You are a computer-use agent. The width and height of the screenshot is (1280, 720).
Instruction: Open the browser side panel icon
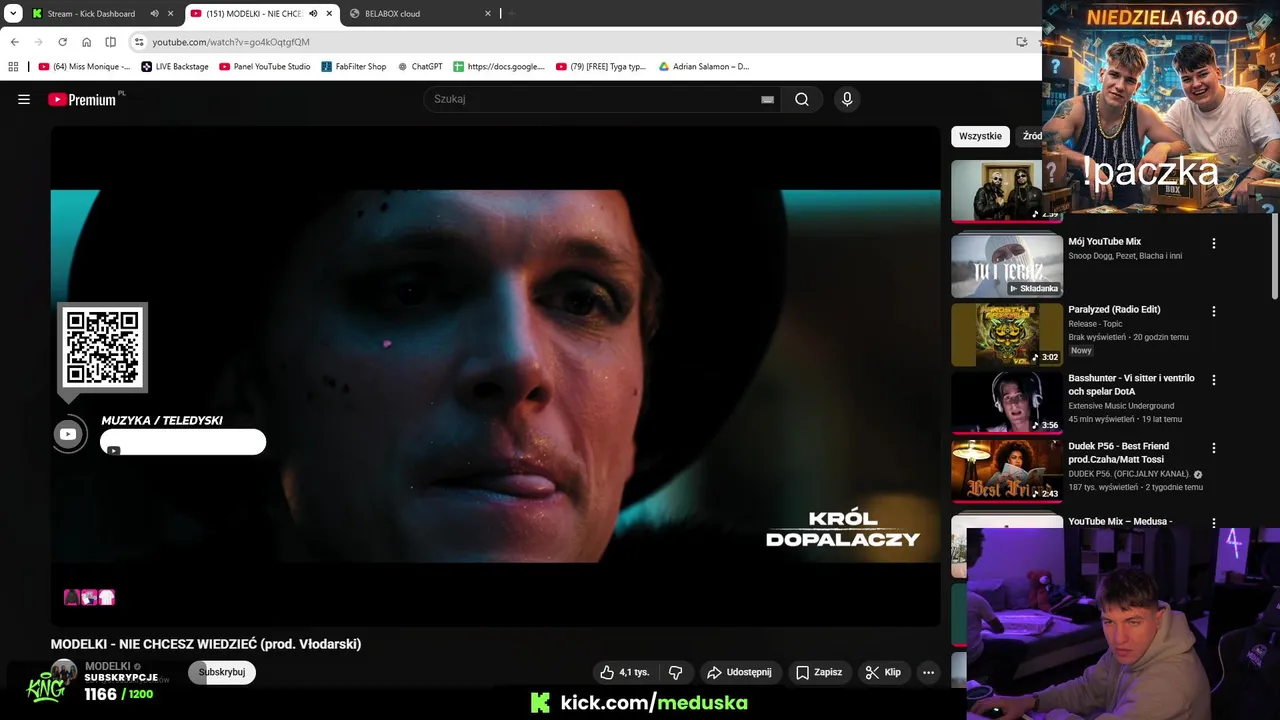110,42
